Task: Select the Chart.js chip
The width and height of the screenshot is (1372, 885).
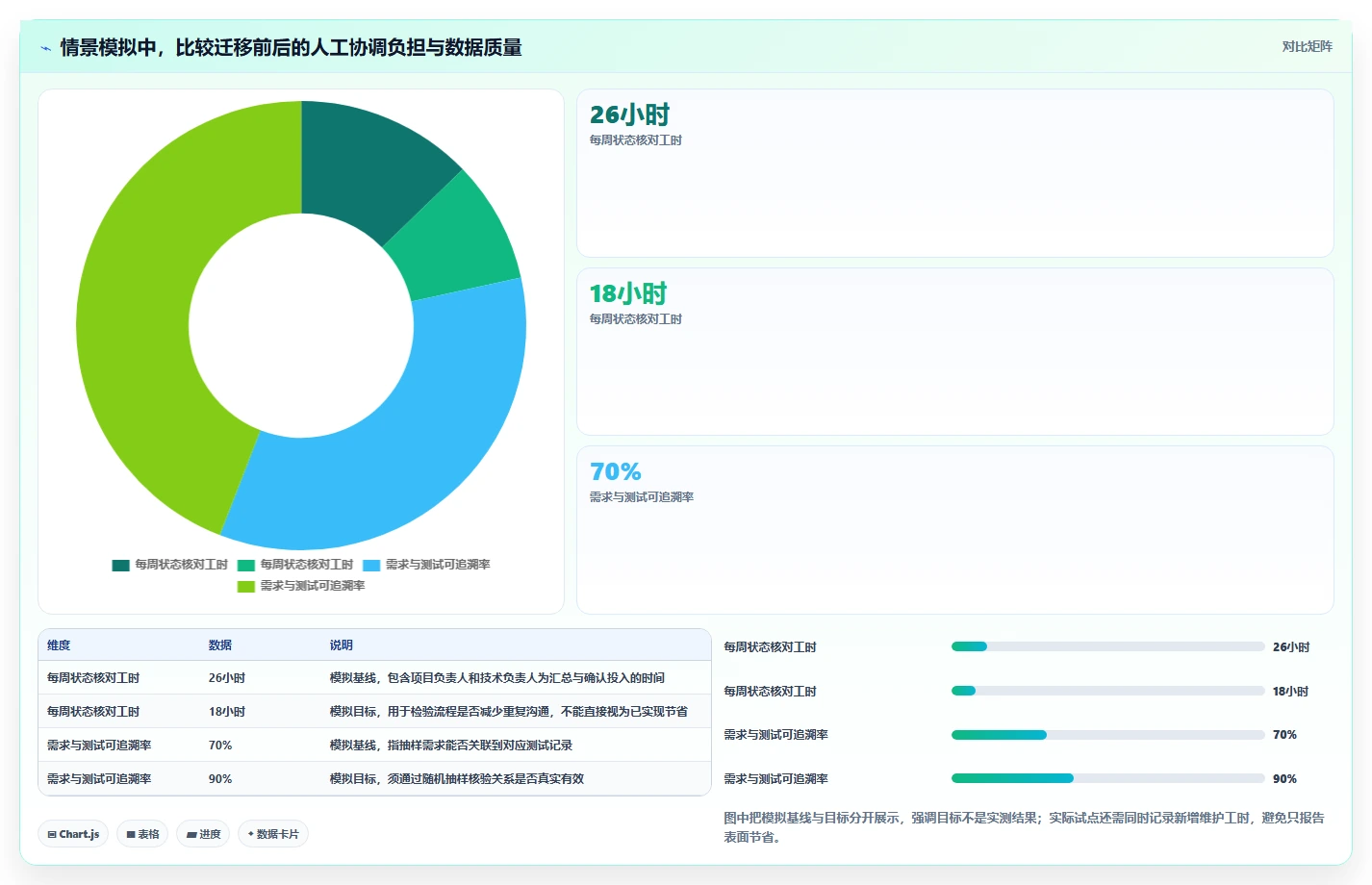Action: 73,834
